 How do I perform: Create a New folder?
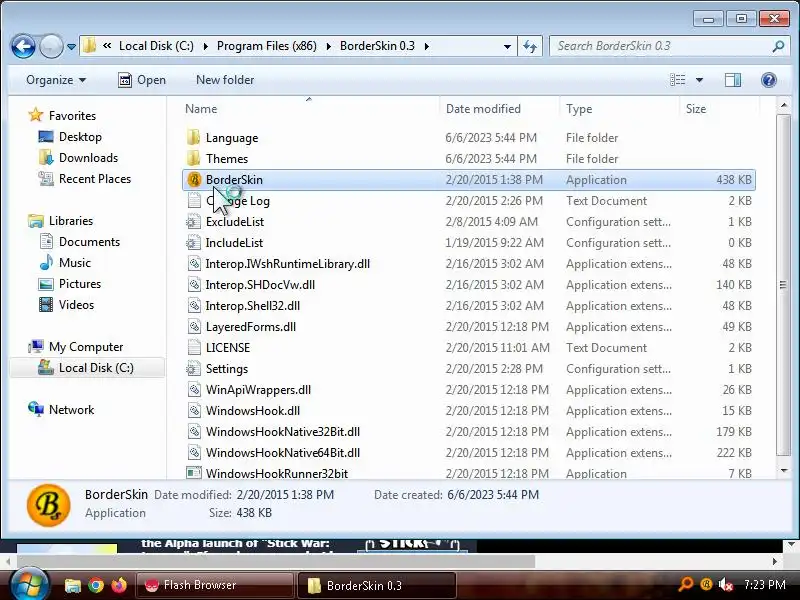coord(225,80)
